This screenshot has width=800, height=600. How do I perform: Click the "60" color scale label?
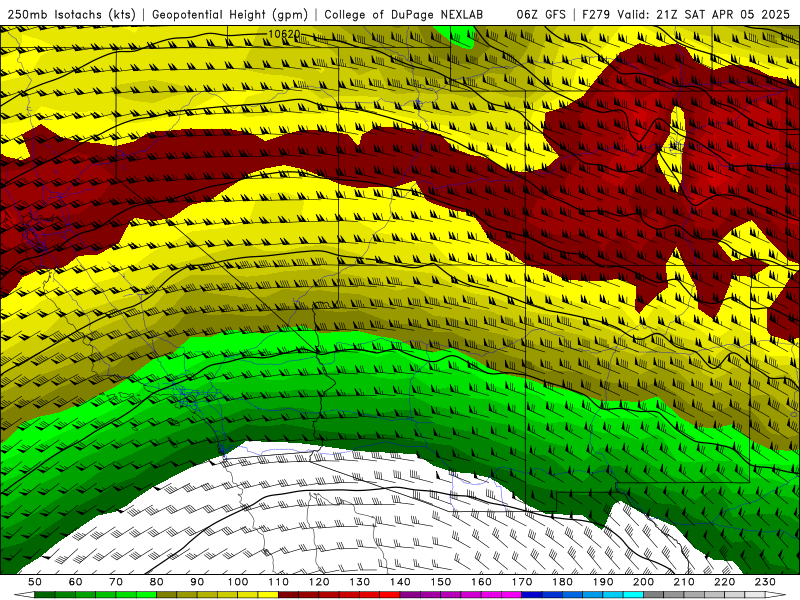[76, 582]
